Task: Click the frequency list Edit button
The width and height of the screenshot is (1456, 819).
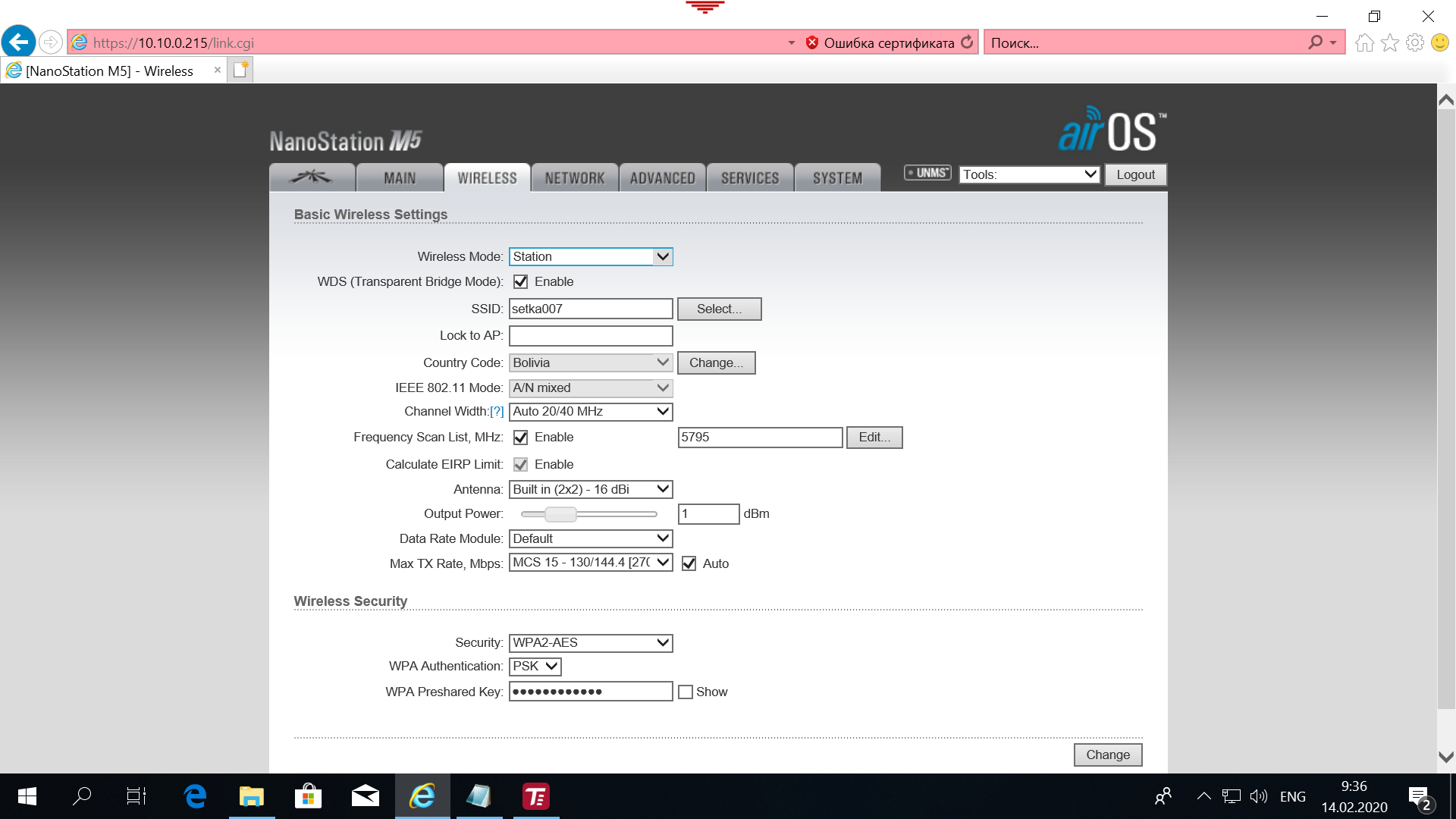Action: tap(874, 437)
